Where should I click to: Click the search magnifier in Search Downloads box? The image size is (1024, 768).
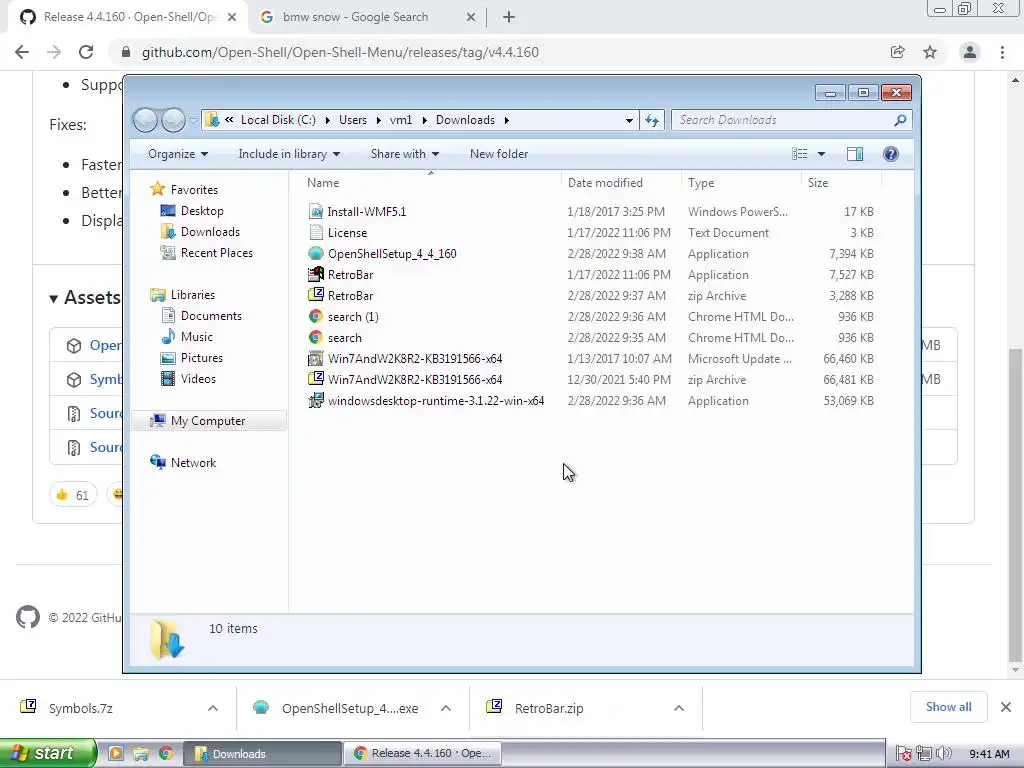(x=900, y=120)
